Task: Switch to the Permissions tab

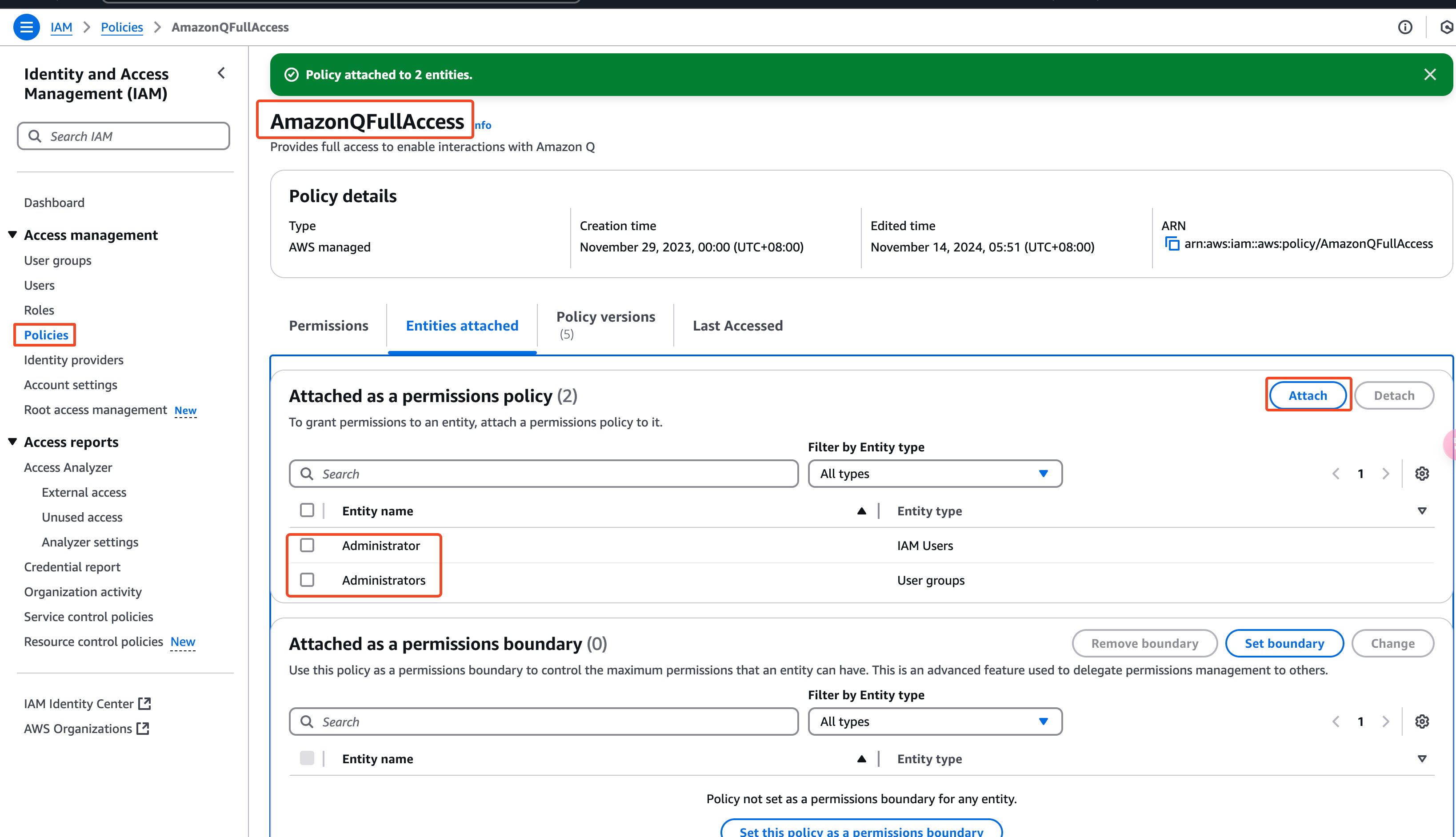Action: pyautogui.click(x=328, y=325)
